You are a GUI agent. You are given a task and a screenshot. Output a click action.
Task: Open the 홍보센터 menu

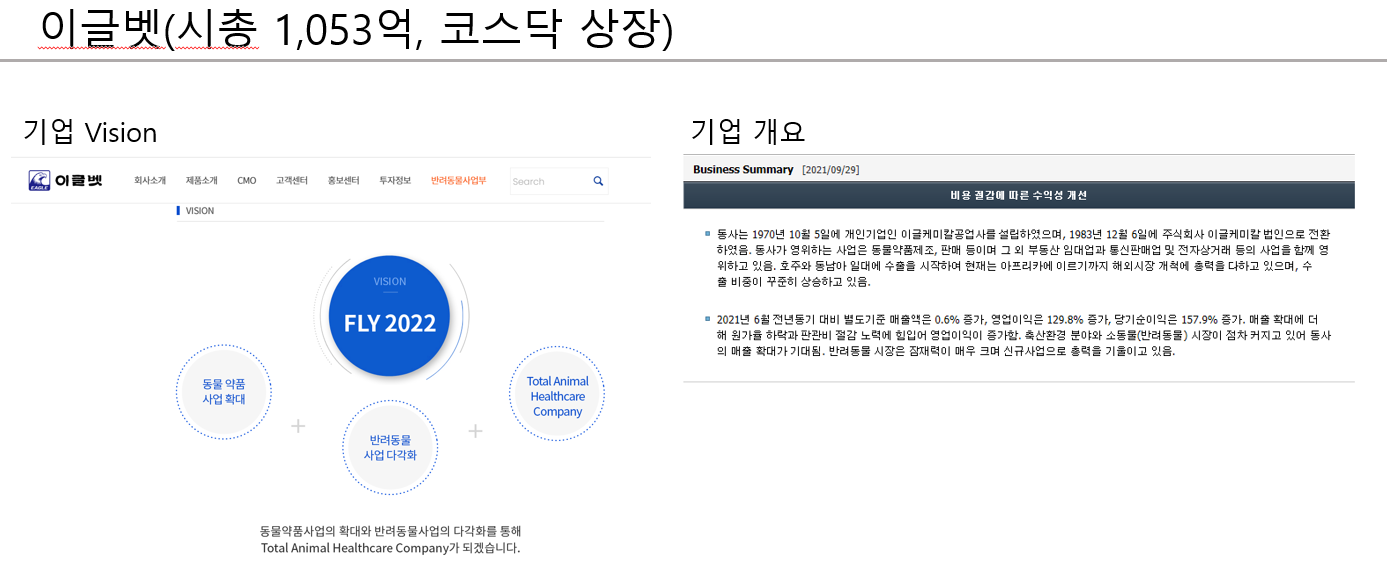[x=343, y=181]
